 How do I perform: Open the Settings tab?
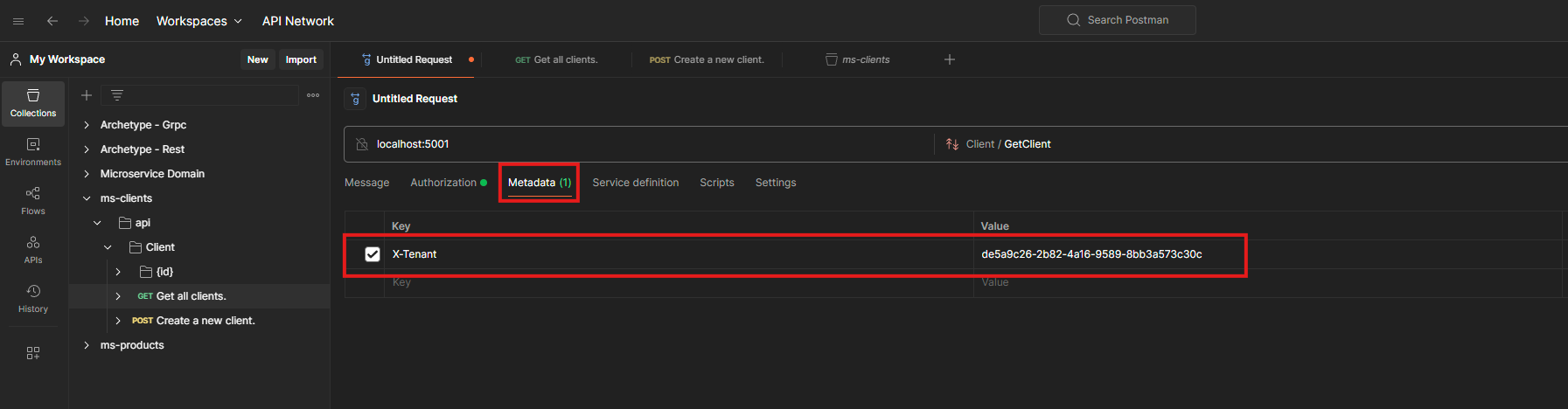[776, 183]
